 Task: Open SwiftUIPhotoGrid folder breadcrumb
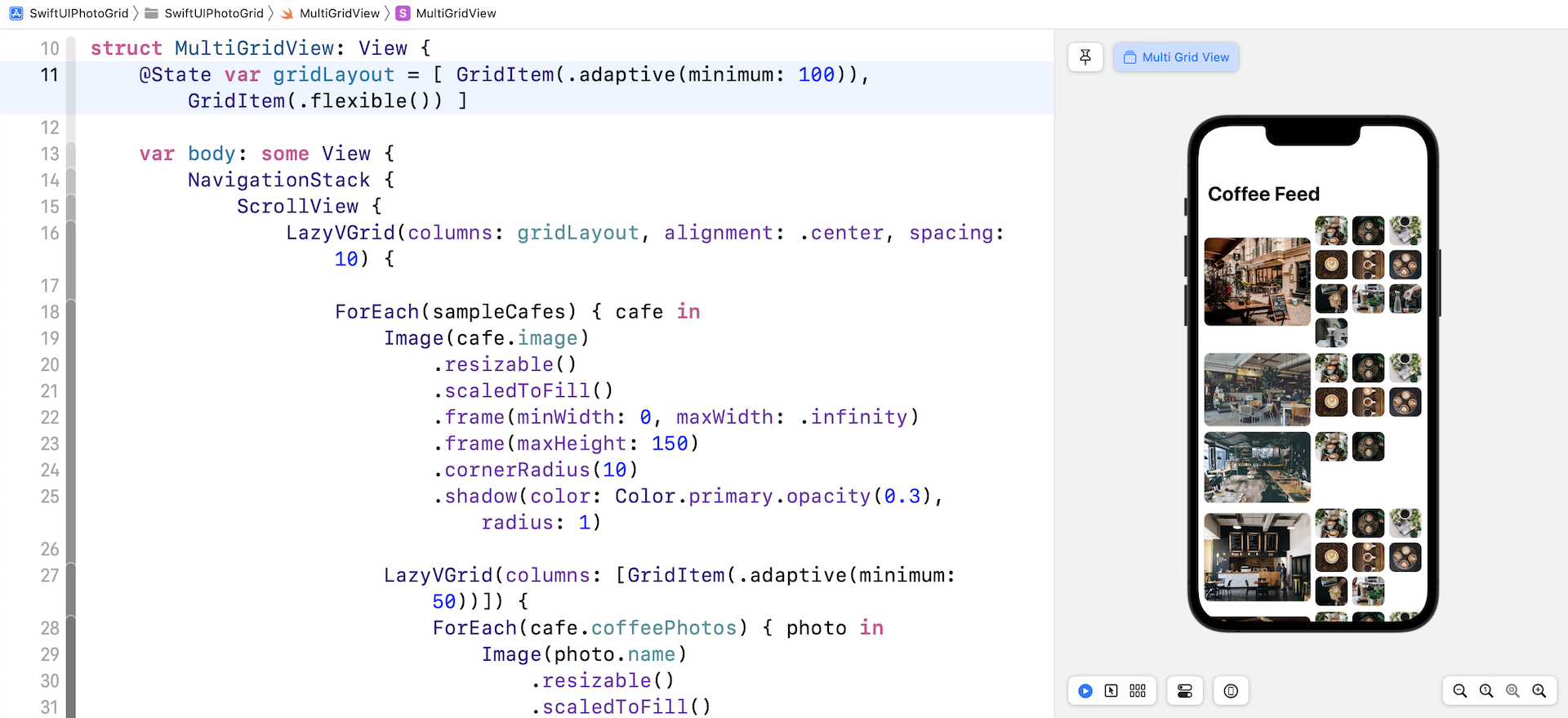point(213,13)
